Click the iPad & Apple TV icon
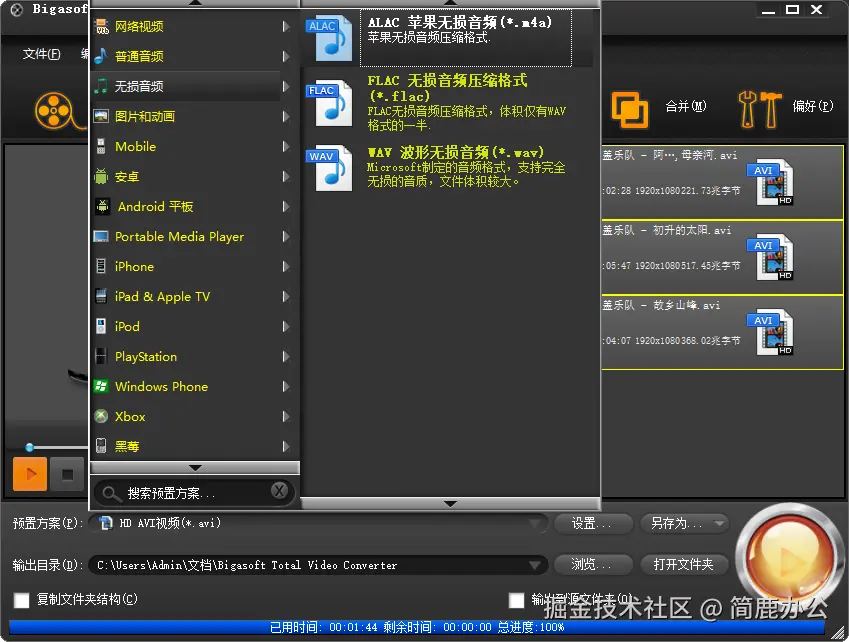The width and height of the screenshot is (849, 642). [101, 296]
